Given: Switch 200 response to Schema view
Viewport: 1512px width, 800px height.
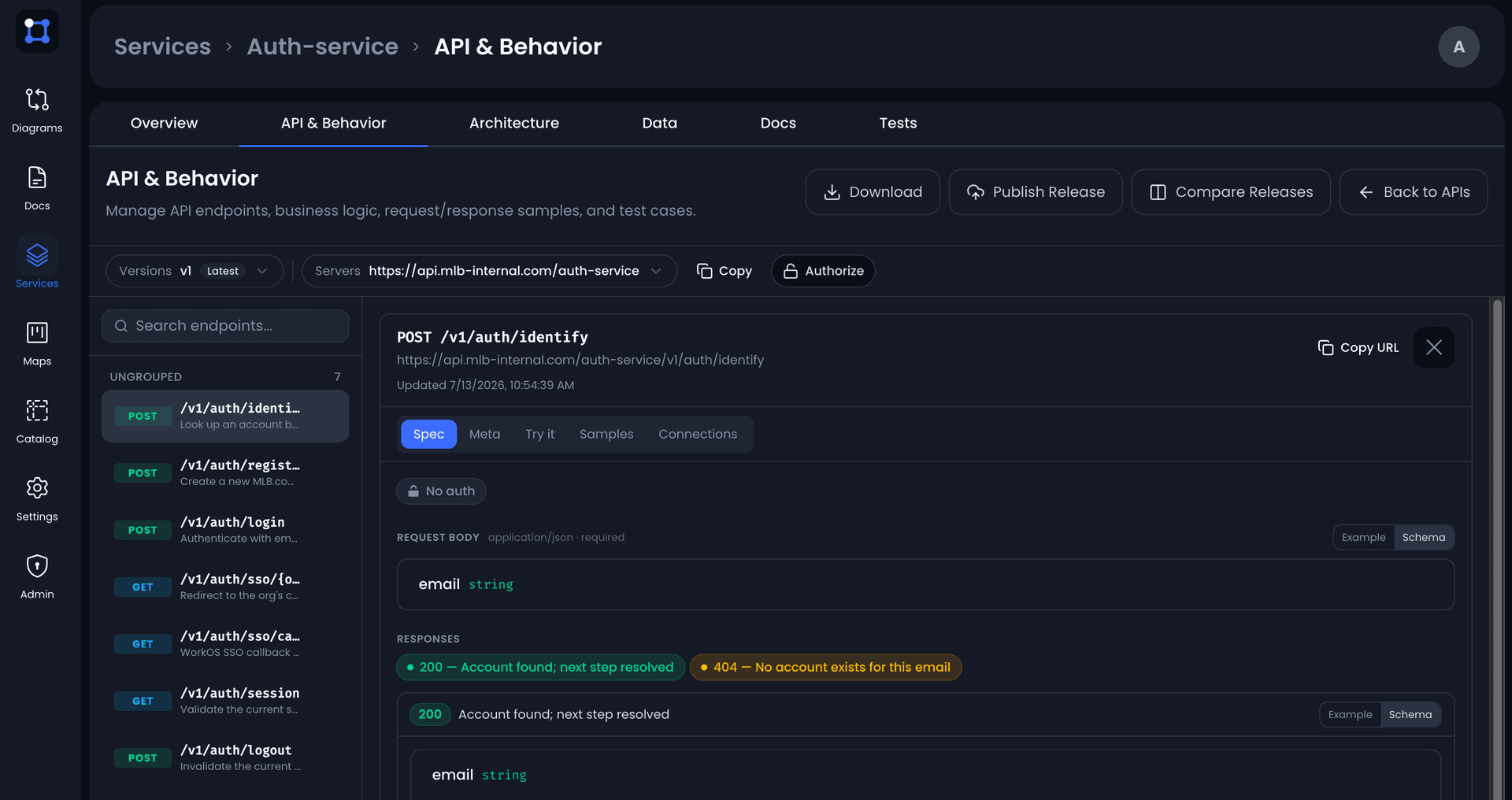Looking at the screenshot, I should click(1410, 715).
